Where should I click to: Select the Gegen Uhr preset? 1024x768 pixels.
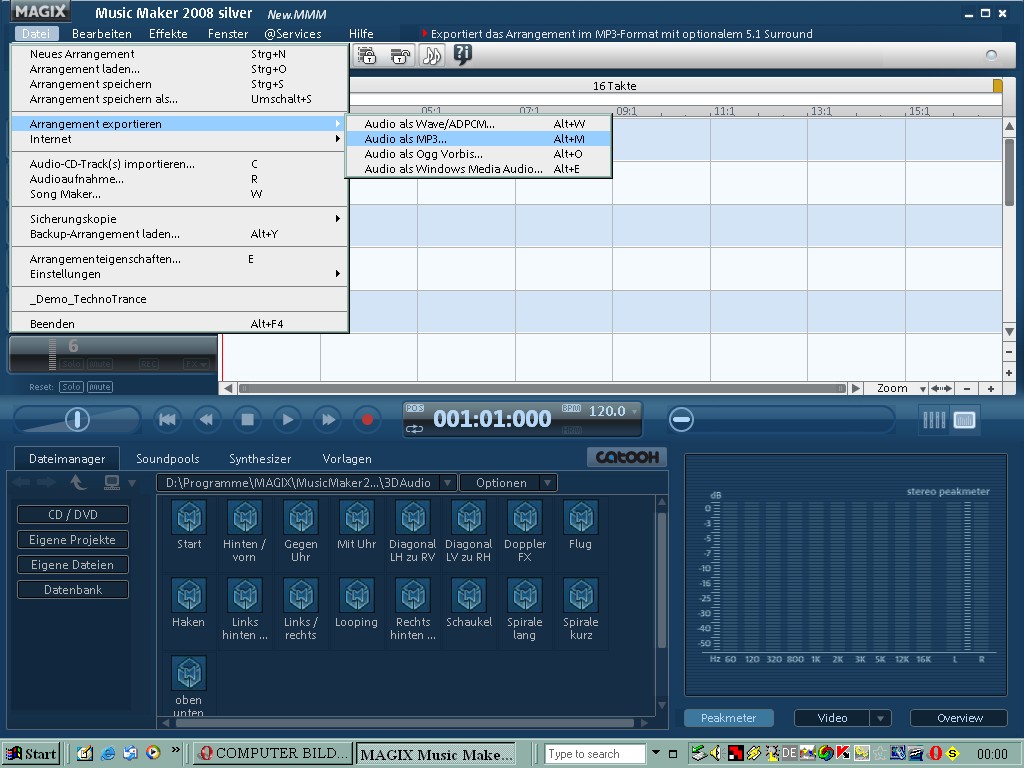pos(300,532)
